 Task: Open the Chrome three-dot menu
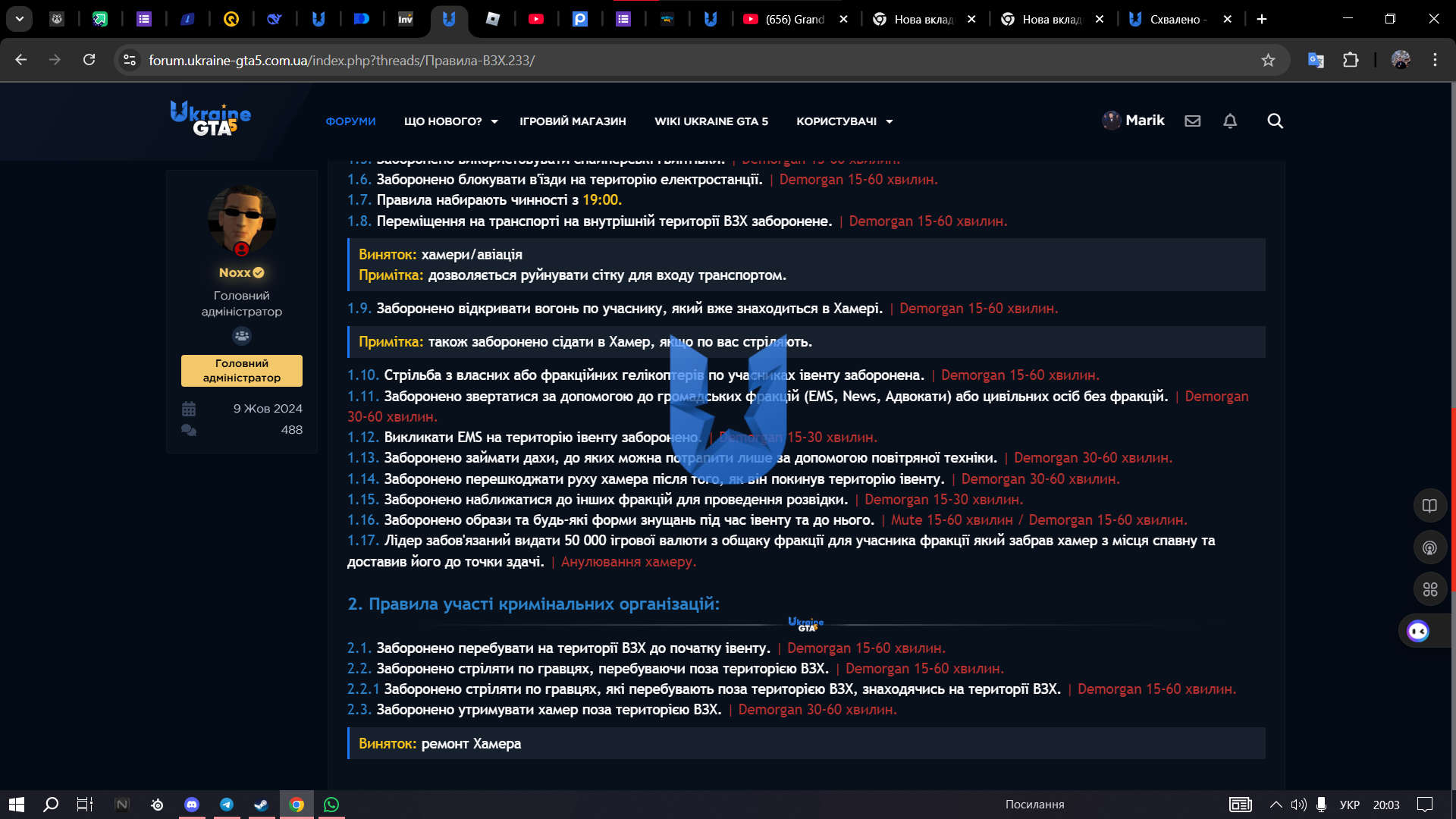[1435, 60]
